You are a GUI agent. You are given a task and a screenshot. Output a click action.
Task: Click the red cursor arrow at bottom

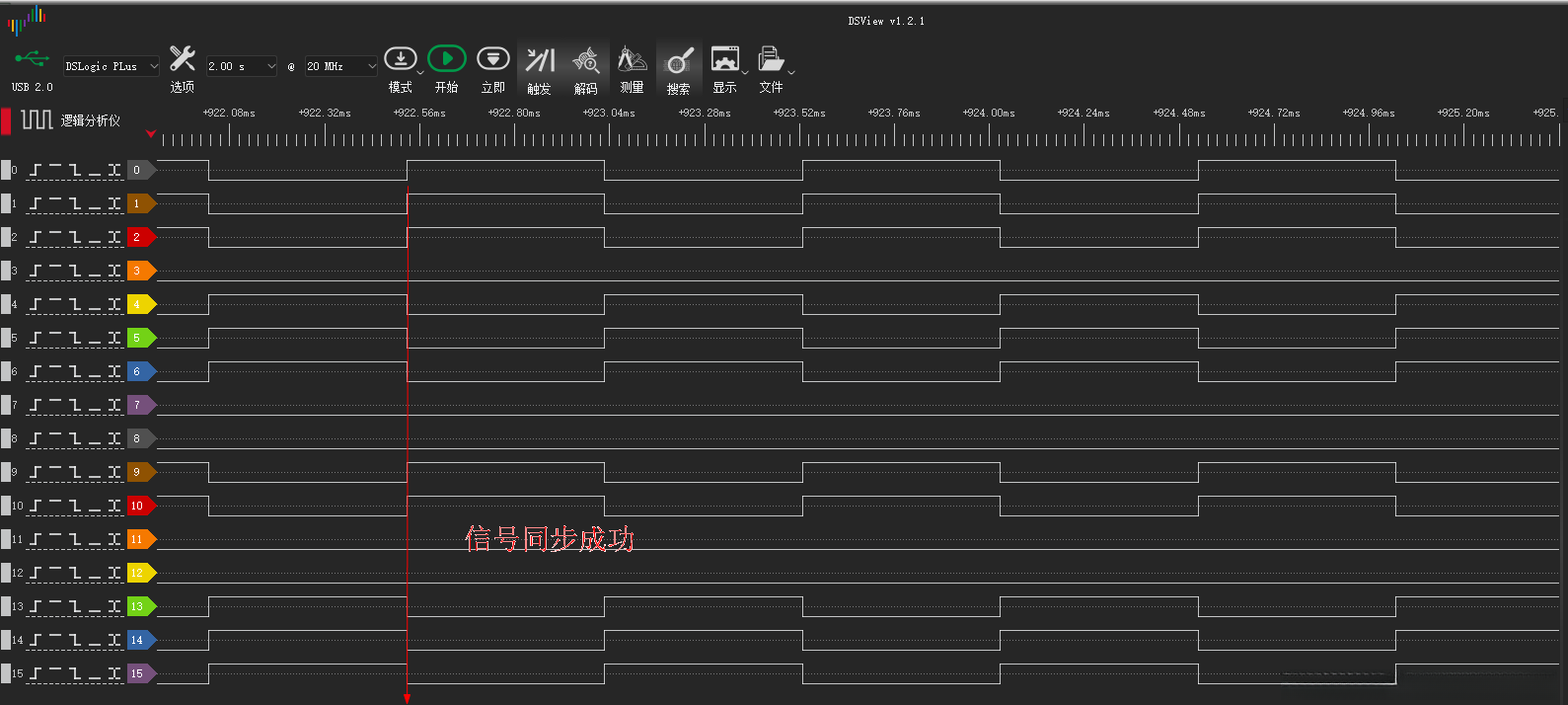407,698
